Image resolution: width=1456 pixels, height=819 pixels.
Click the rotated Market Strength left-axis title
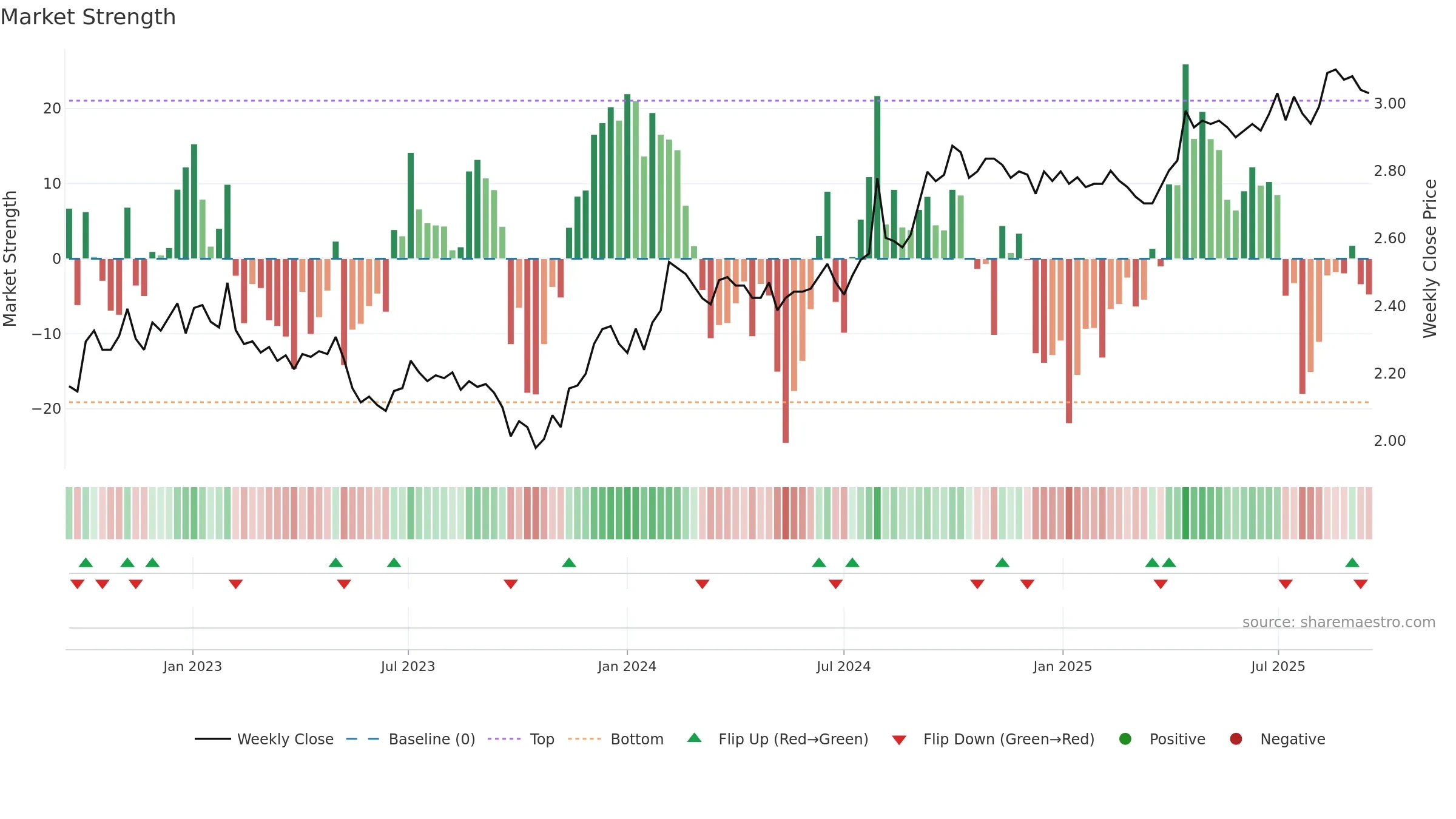pyautogui.click(x=10, y=258)
